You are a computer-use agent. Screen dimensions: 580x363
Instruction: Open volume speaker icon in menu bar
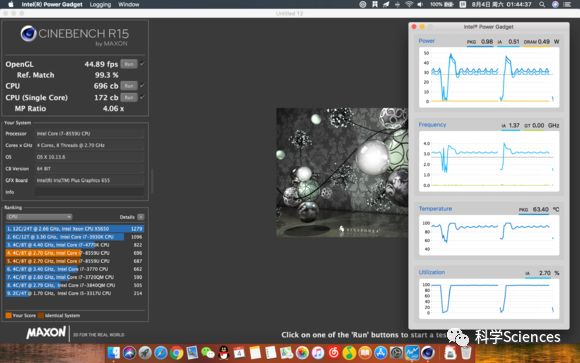click(420, 4)
